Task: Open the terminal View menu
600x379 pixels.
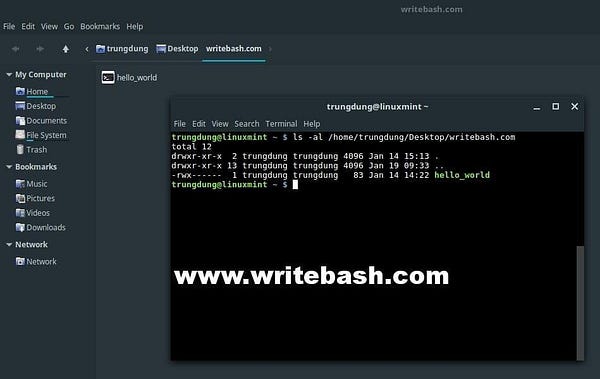Action: [x=220, y=124]
